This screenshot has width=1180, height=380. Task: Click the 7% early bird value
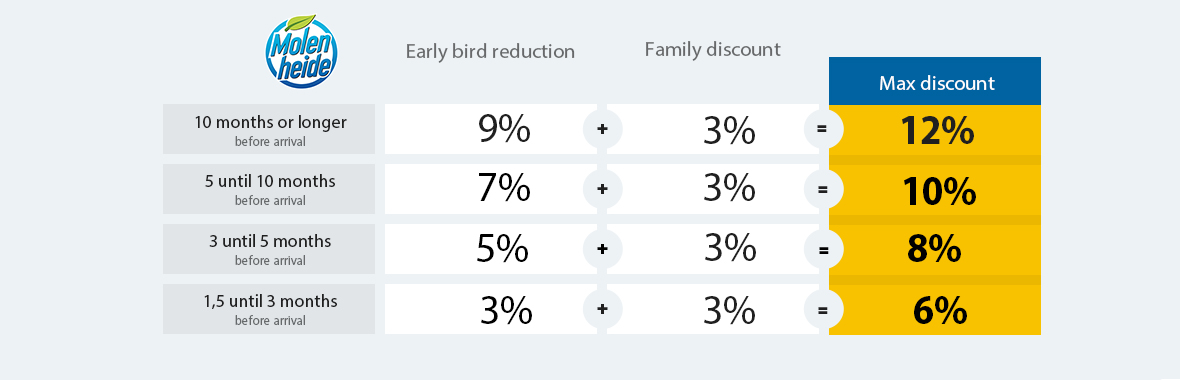click(504, 189)
